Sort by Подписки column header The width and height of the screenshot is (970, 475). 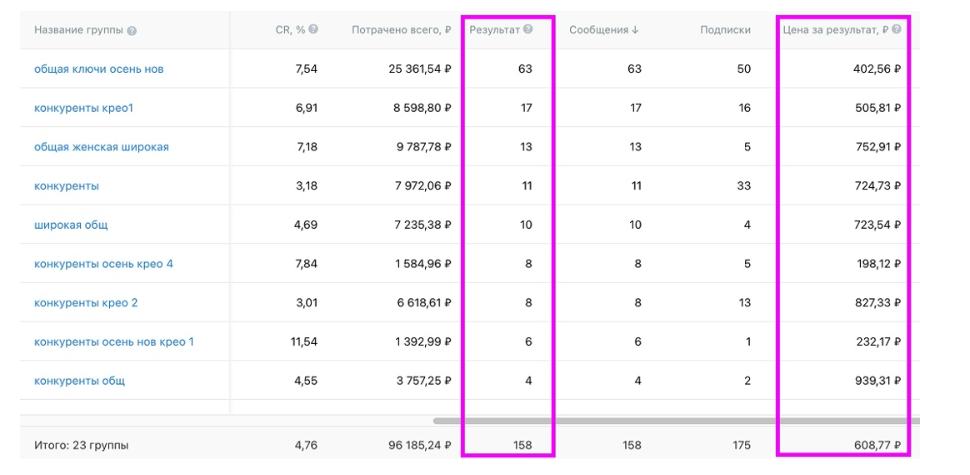point(726,30)
